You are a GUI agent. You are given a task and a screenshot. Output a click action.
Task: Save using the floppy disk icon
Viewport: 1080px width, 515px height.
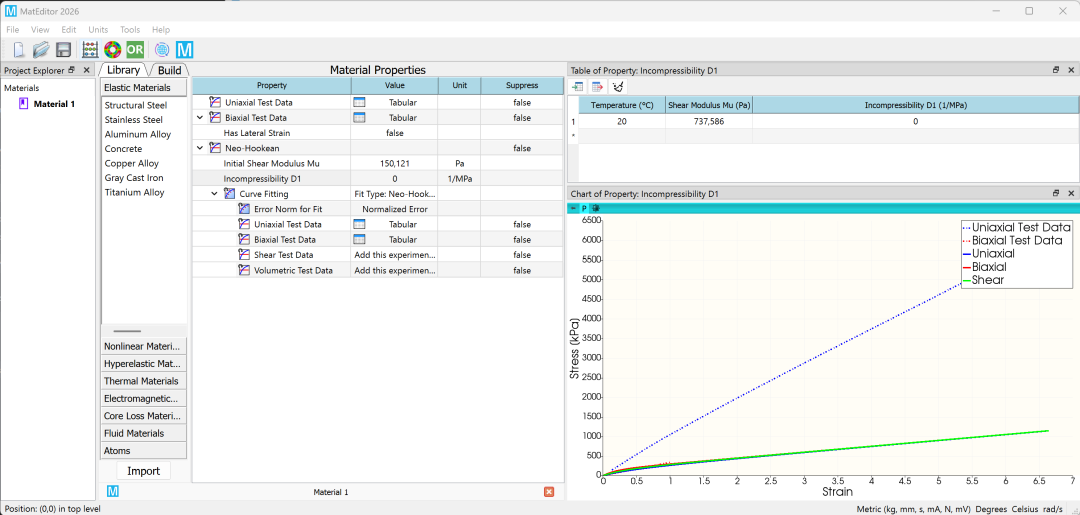63,50
